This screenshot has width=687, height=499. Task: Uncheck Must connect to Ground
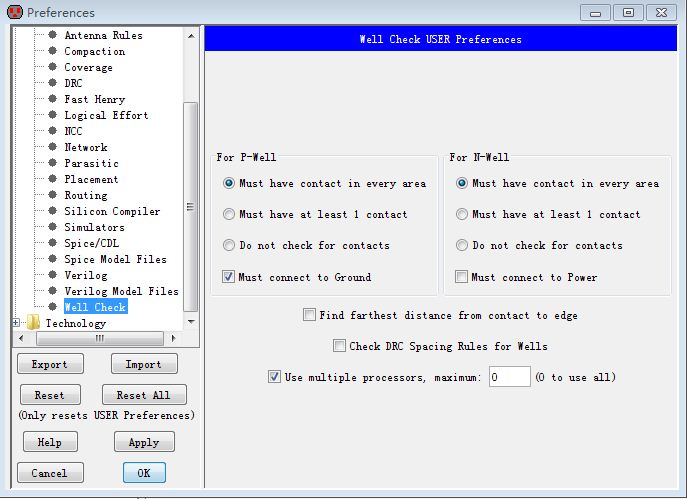pyautogui.click(x=228, y=277)
